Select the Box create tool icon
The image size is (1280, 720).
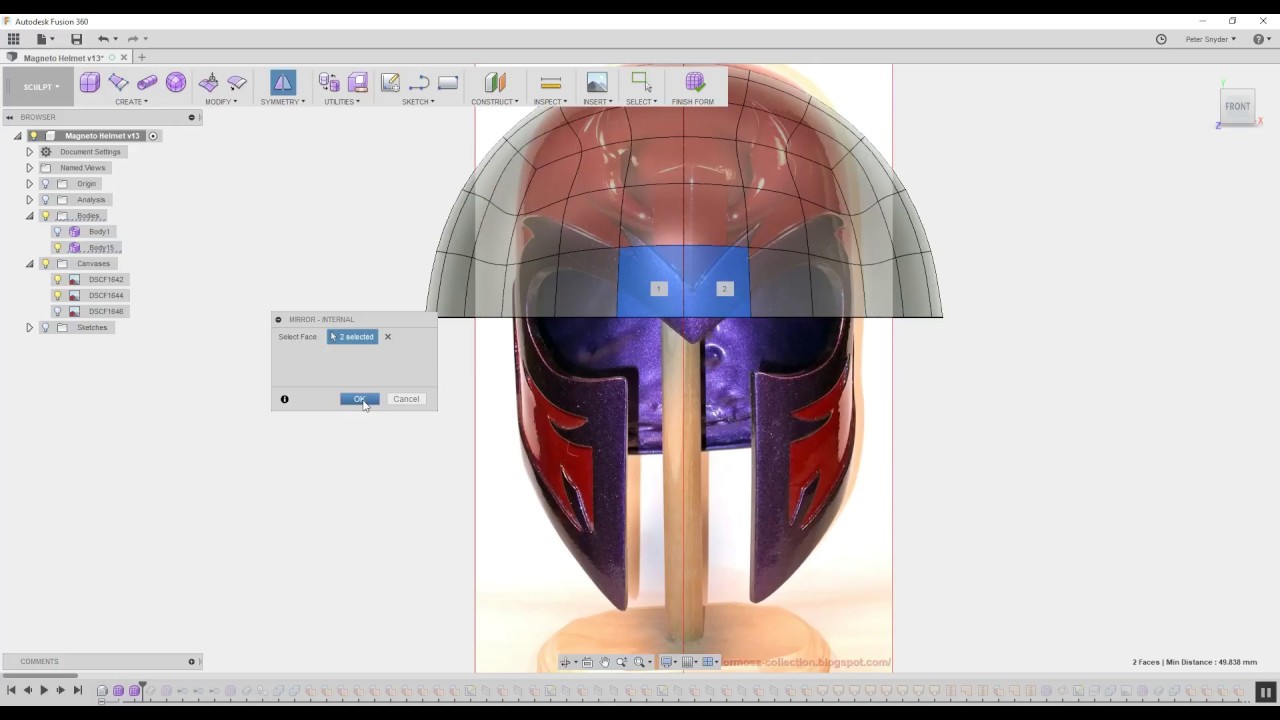pyautogui.click(x=90, y=83)
